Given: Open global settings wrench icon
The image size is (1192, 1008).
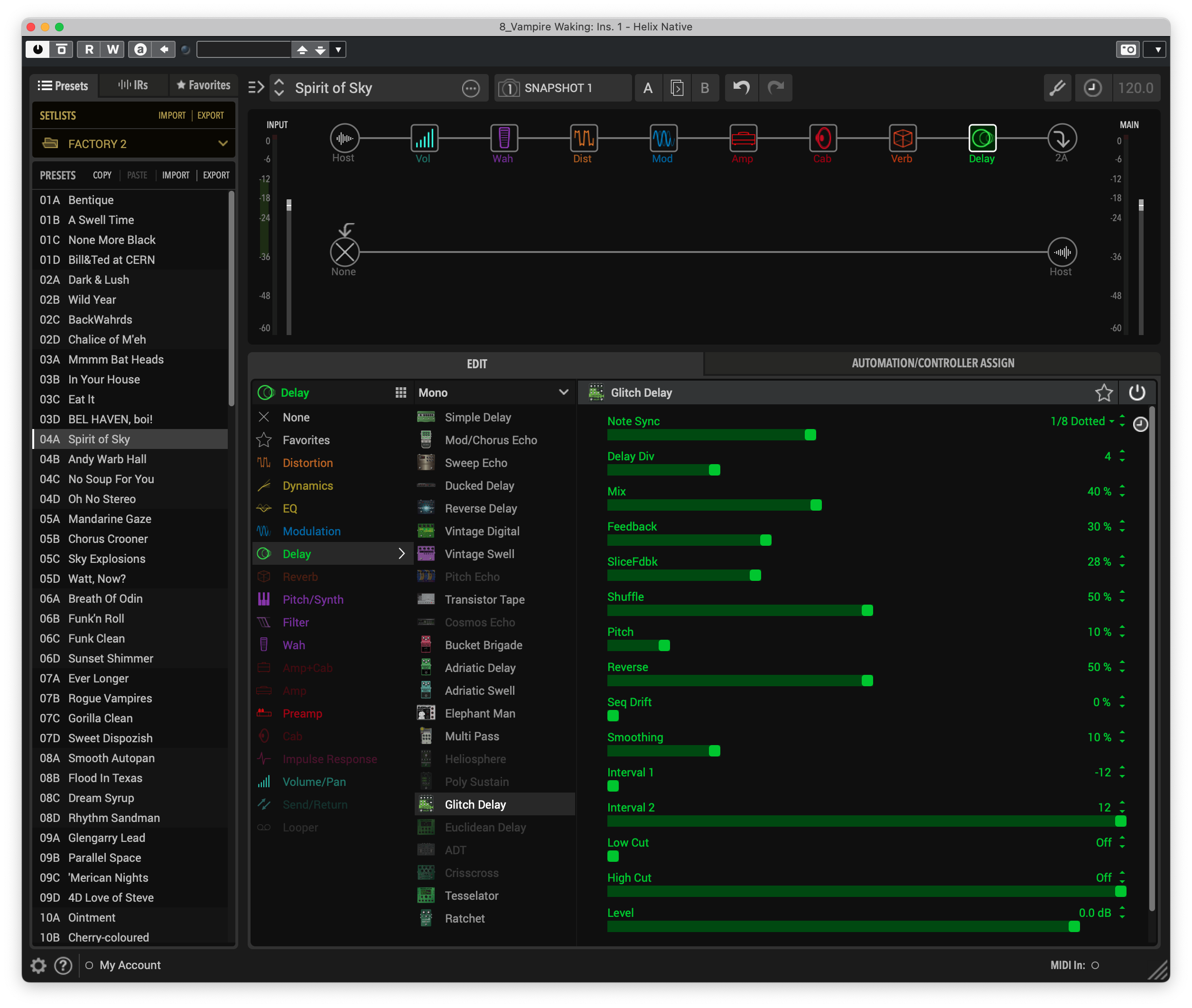Looking at the screenshot, I should (x=1057, y=87).
